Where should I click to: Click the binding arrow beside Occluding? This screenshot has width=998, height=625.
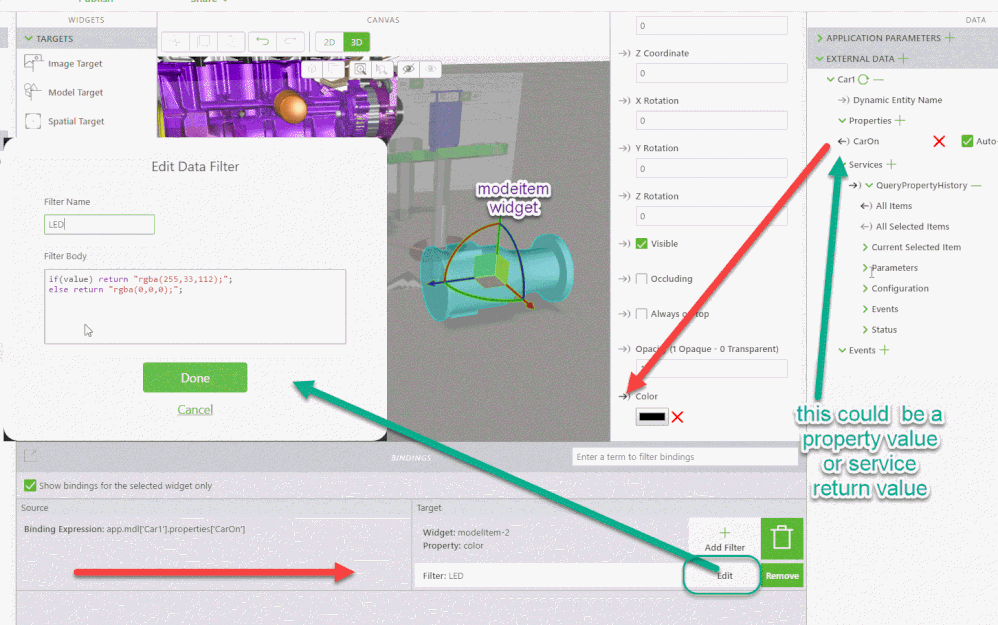[624, 279]
